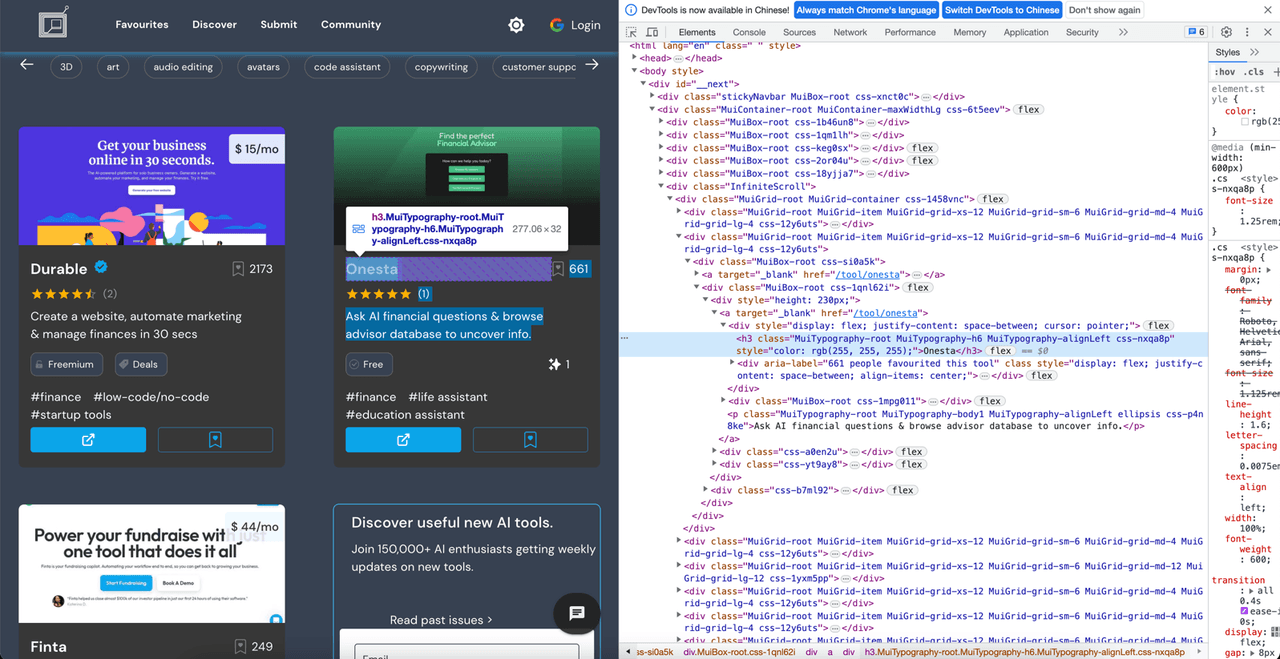The image size is (1280, 659).
Task: Save Onesta with bottom bookmark button
Action: pyautogui.click(x=530, y=440)
